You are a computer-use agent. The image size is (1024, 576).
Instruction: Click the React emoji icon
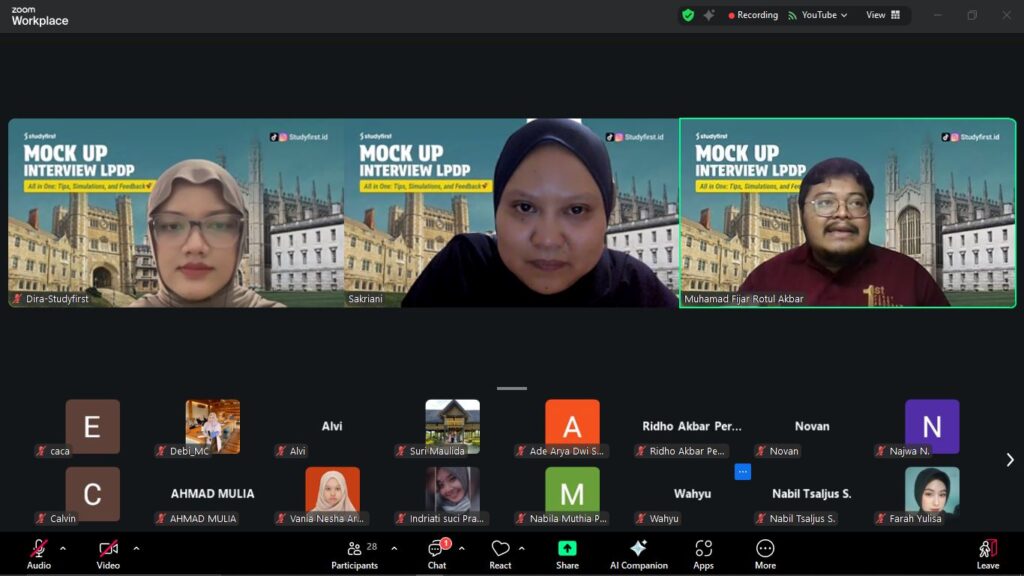tap(500, 553)
